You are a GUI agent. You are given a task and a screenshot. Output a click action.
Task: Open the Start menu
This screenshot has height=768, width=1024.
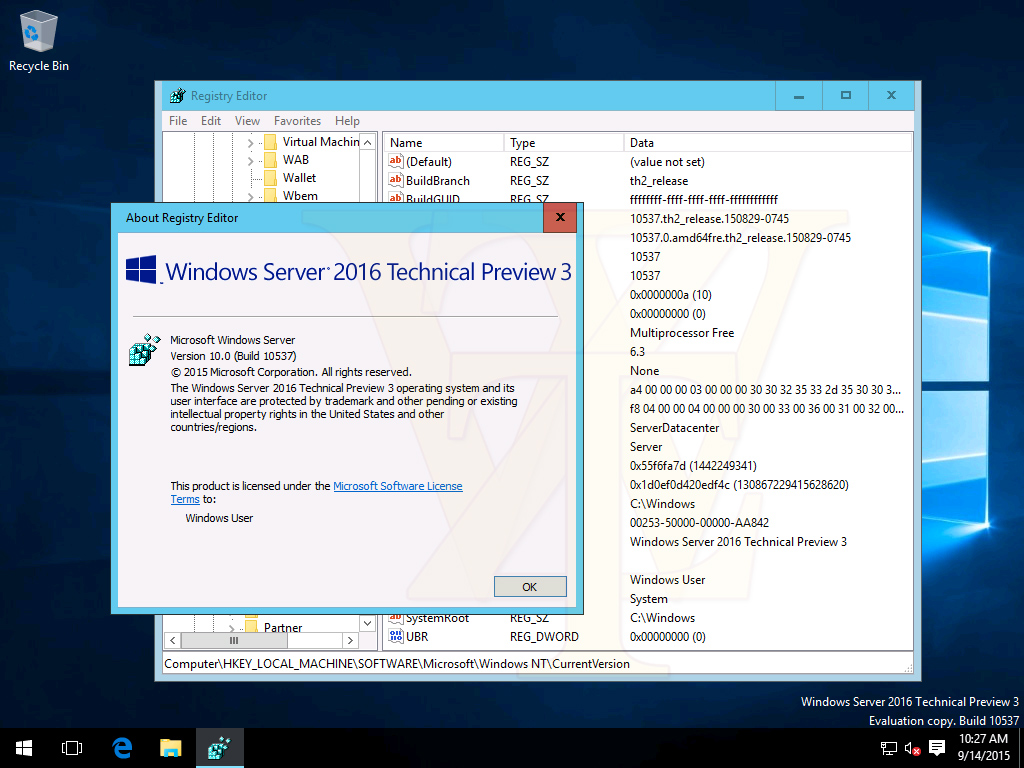coord(23,748)
